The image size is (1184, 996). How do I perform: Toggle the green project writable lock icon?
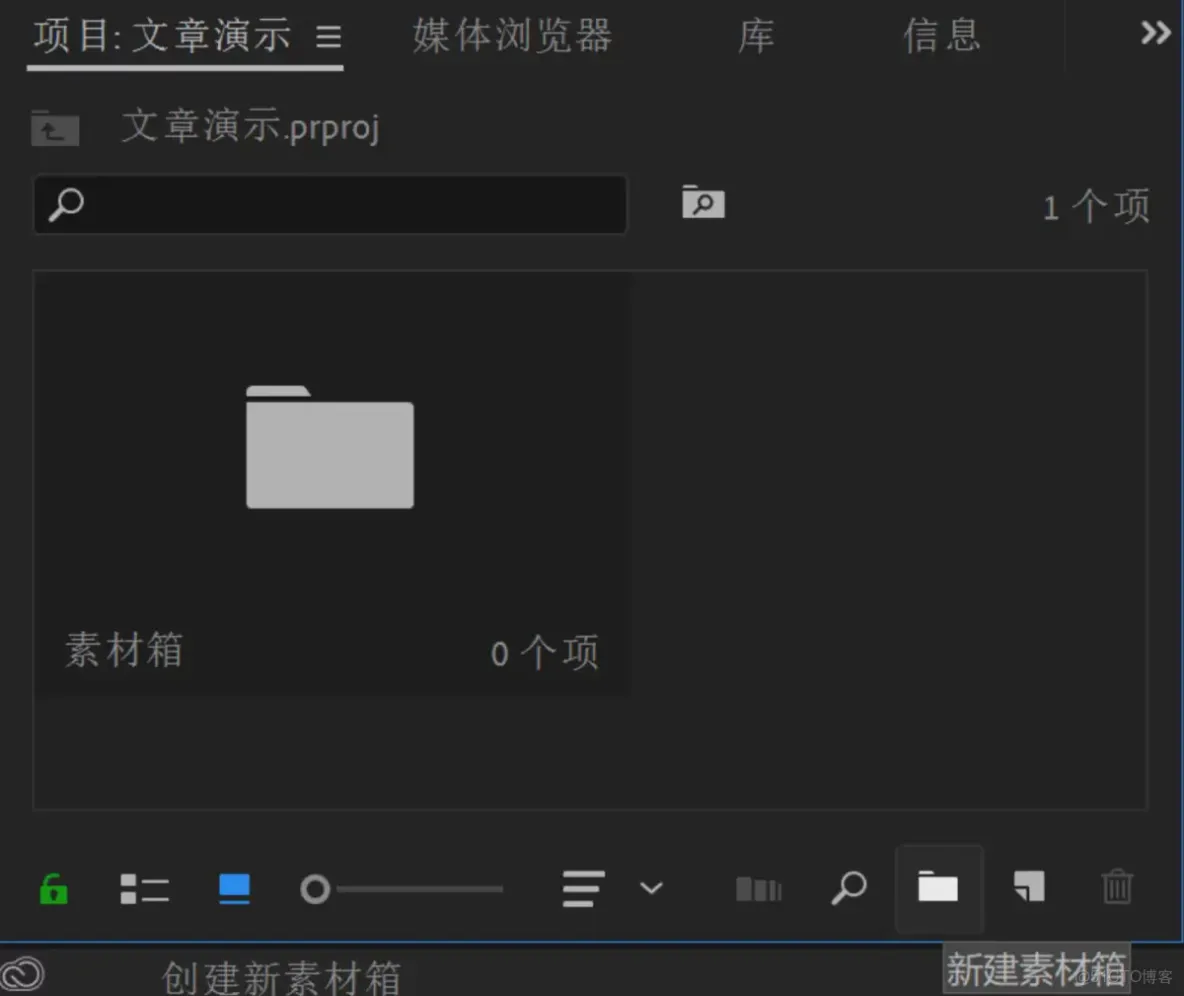[x=53, y=888]
